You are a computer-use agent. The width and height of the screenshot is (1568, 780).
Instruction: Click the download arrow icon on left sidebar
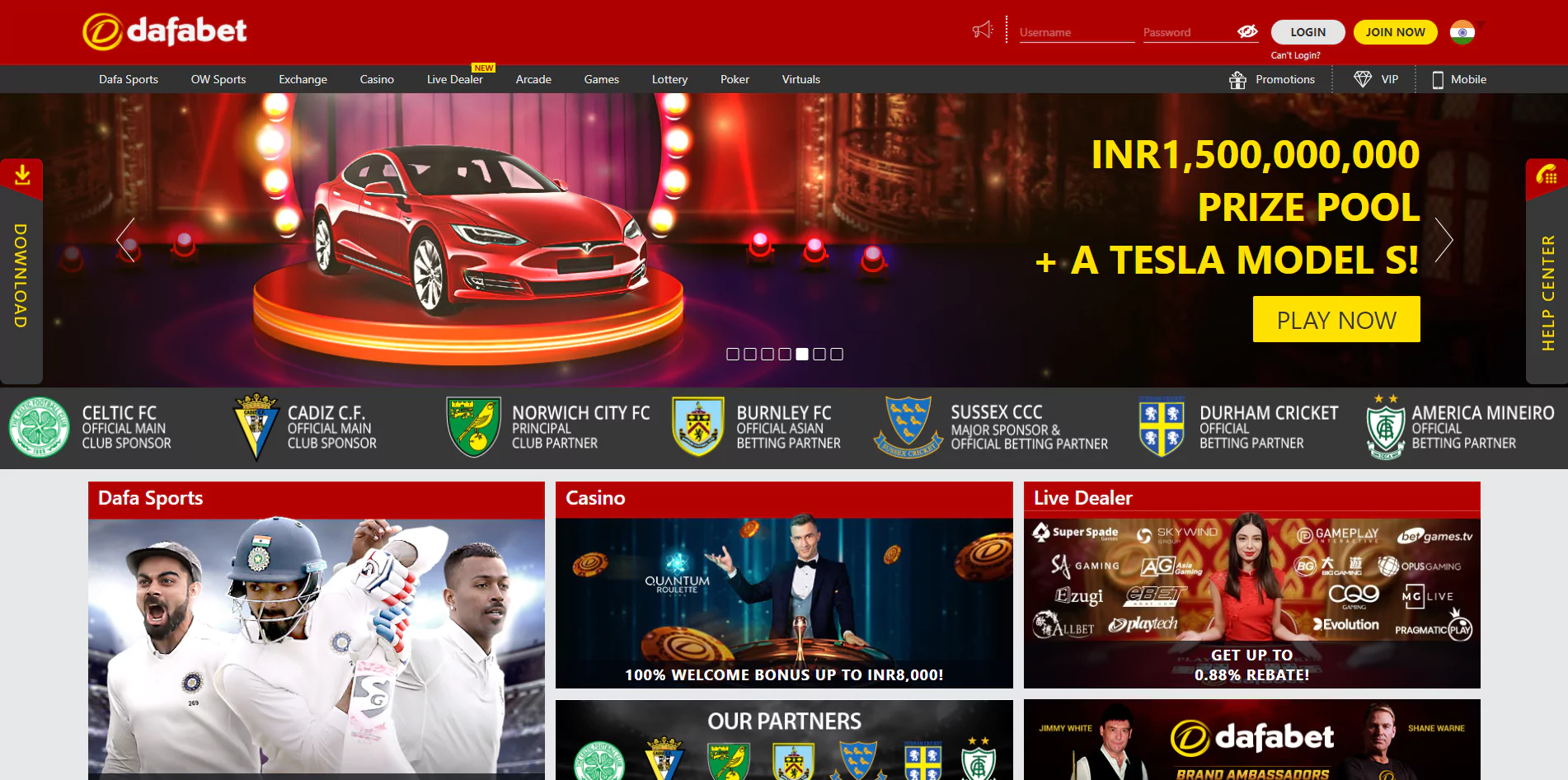click(22, 175)
